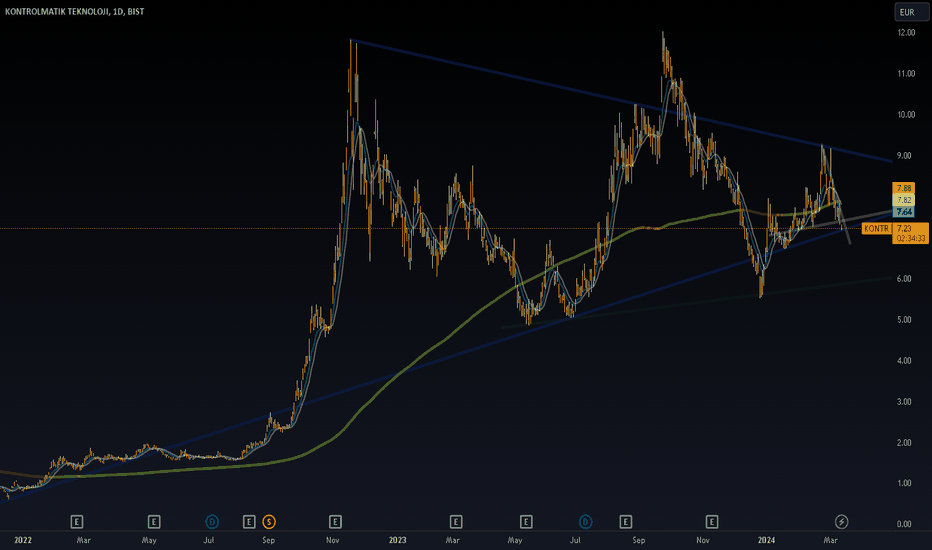Click the Mar label right of 2023

pos(452,540)
